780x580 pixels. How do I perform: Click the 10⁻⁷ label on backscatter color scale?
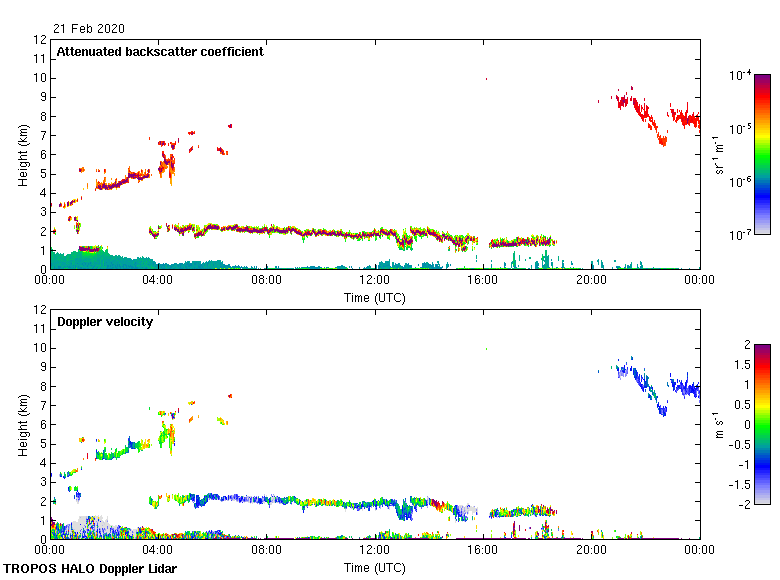pos(740,235)
